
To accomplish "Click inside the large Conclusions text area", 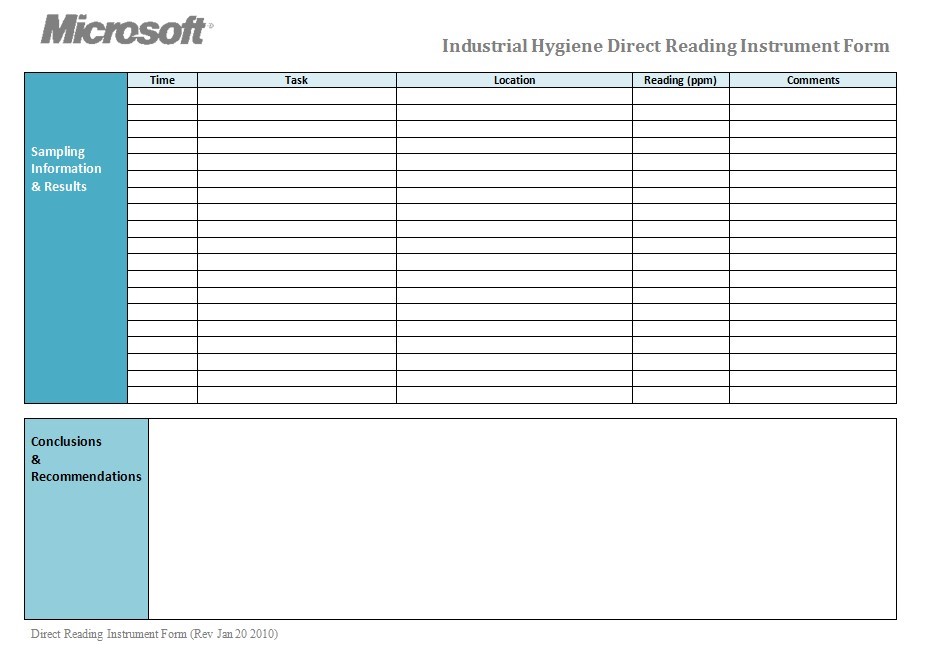I will pos(522,518).
